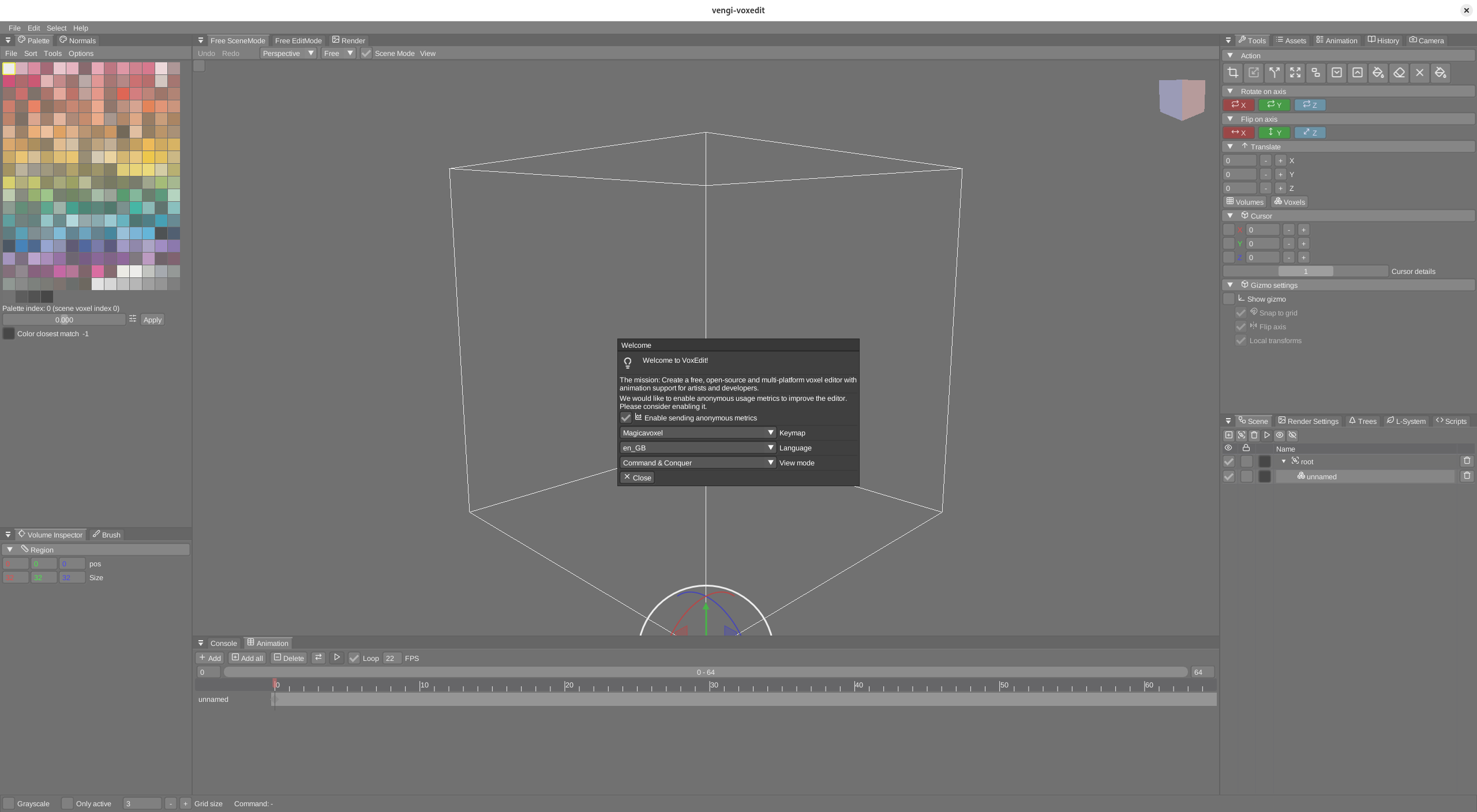
Task: Open the Free camera mode dropdown
Action: (x=338, y=53)
